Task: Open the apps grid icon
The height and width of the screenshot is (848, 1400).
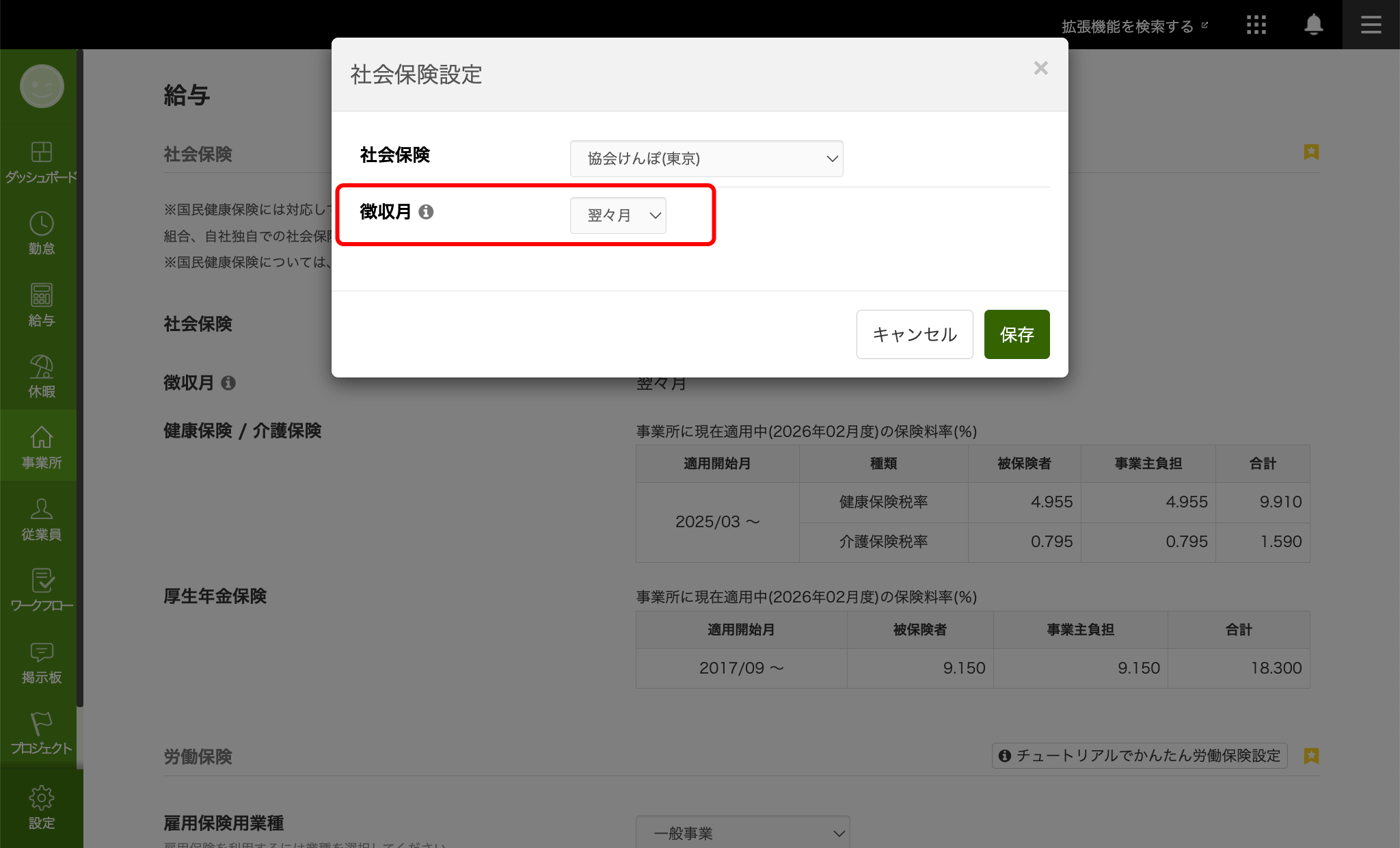Action: 1256,25
